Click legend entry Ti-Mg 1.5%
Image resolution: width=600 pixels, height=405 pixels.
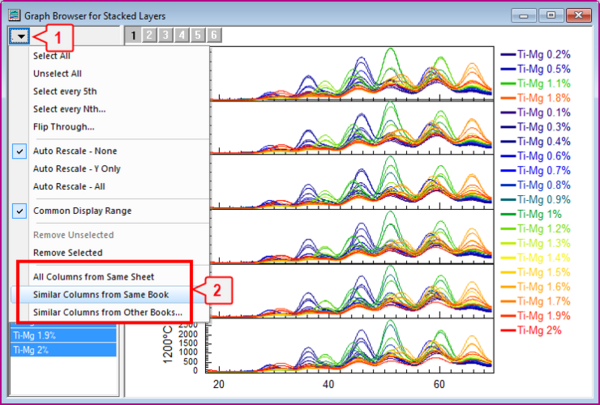click(535, 273)
